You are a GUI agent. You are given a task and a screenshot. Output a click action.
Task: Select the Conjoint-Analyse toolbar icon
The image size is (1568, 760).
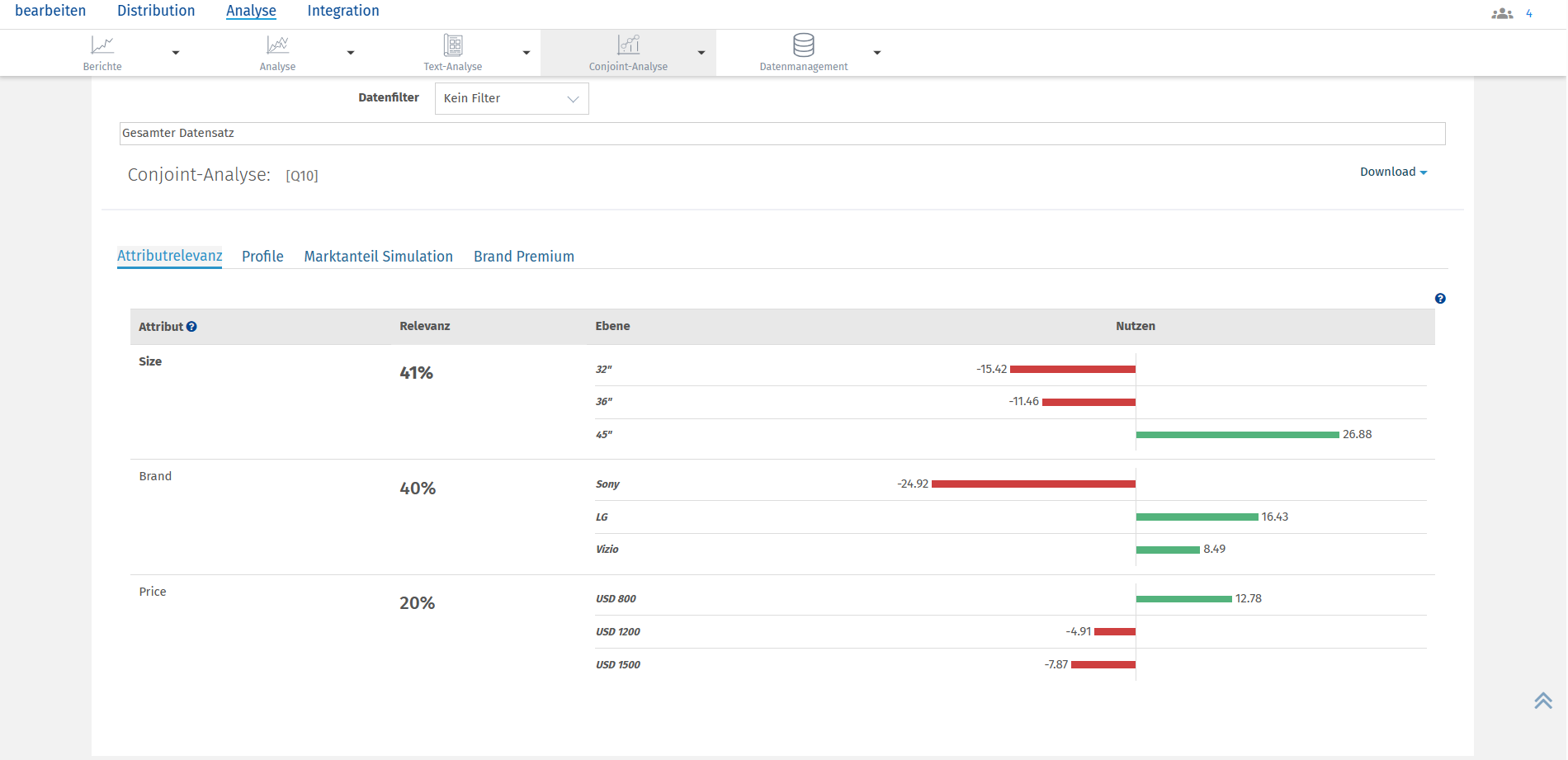click(x=628, y=45)
